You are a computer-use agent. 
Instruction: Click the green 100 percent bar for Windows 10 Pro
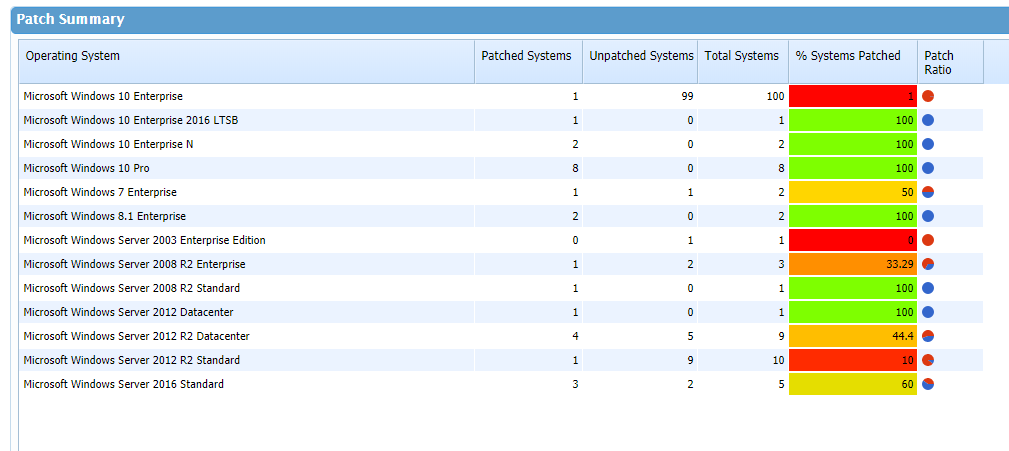pos(853,169)
